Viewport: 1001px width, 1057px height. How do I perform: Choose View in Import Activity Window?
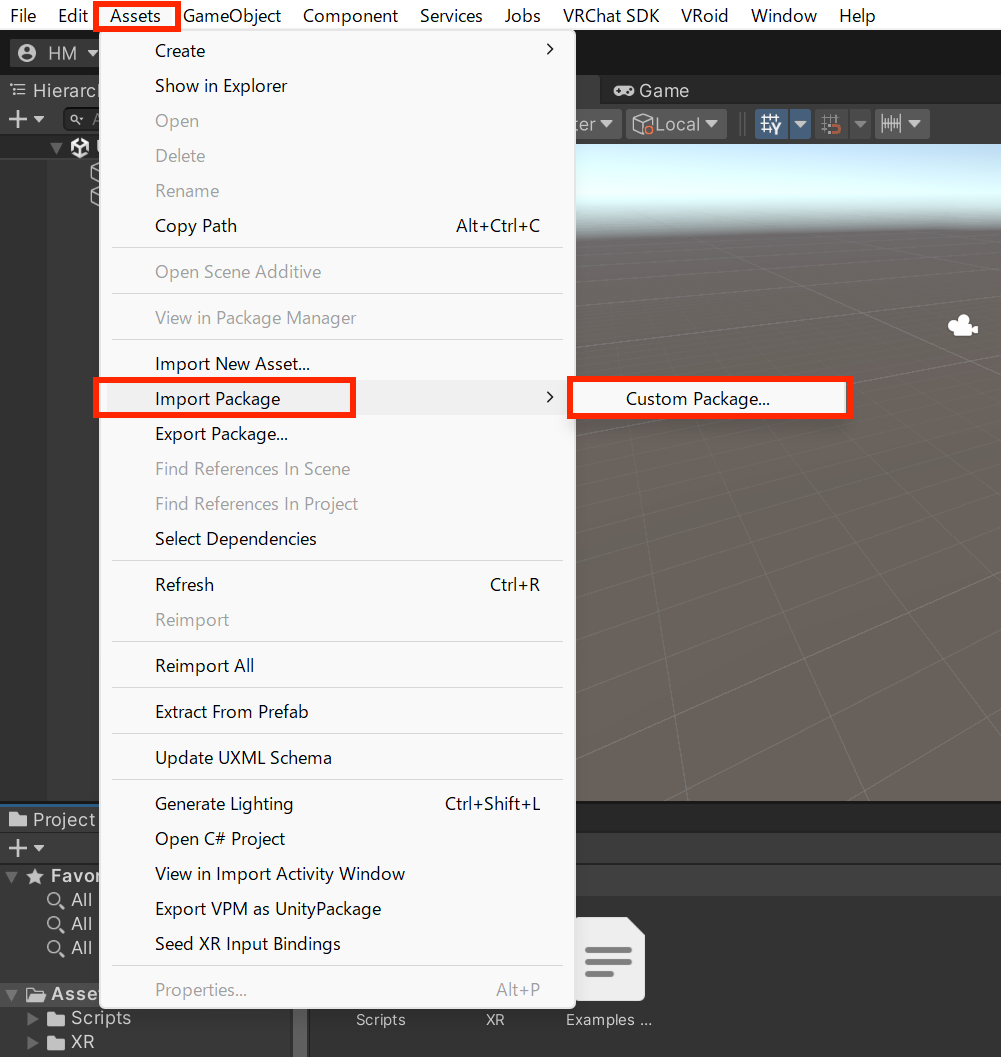(x=337, y=874)
